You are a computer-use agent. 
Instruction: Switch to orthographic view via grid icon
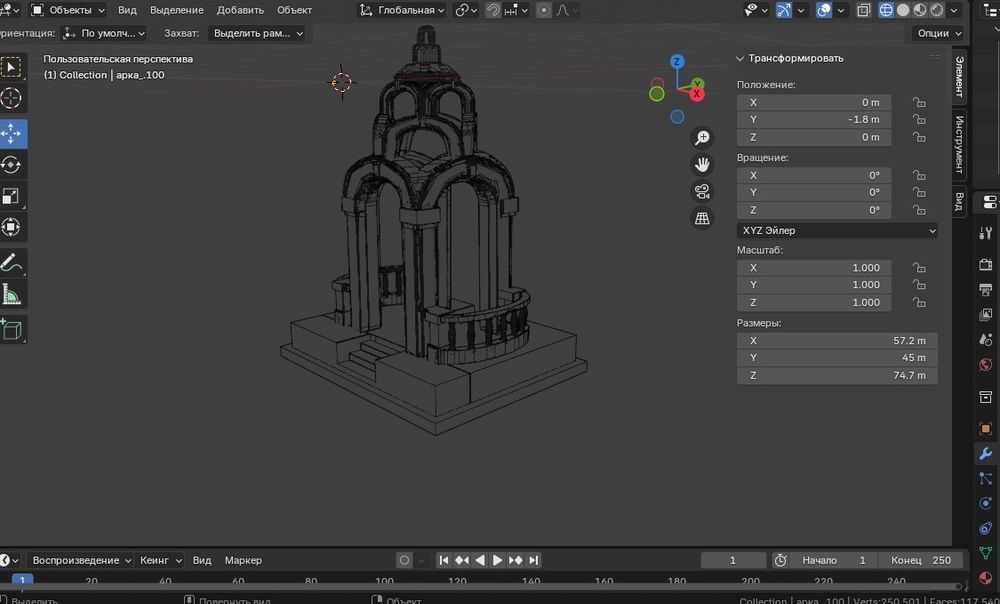pos(703,218)
